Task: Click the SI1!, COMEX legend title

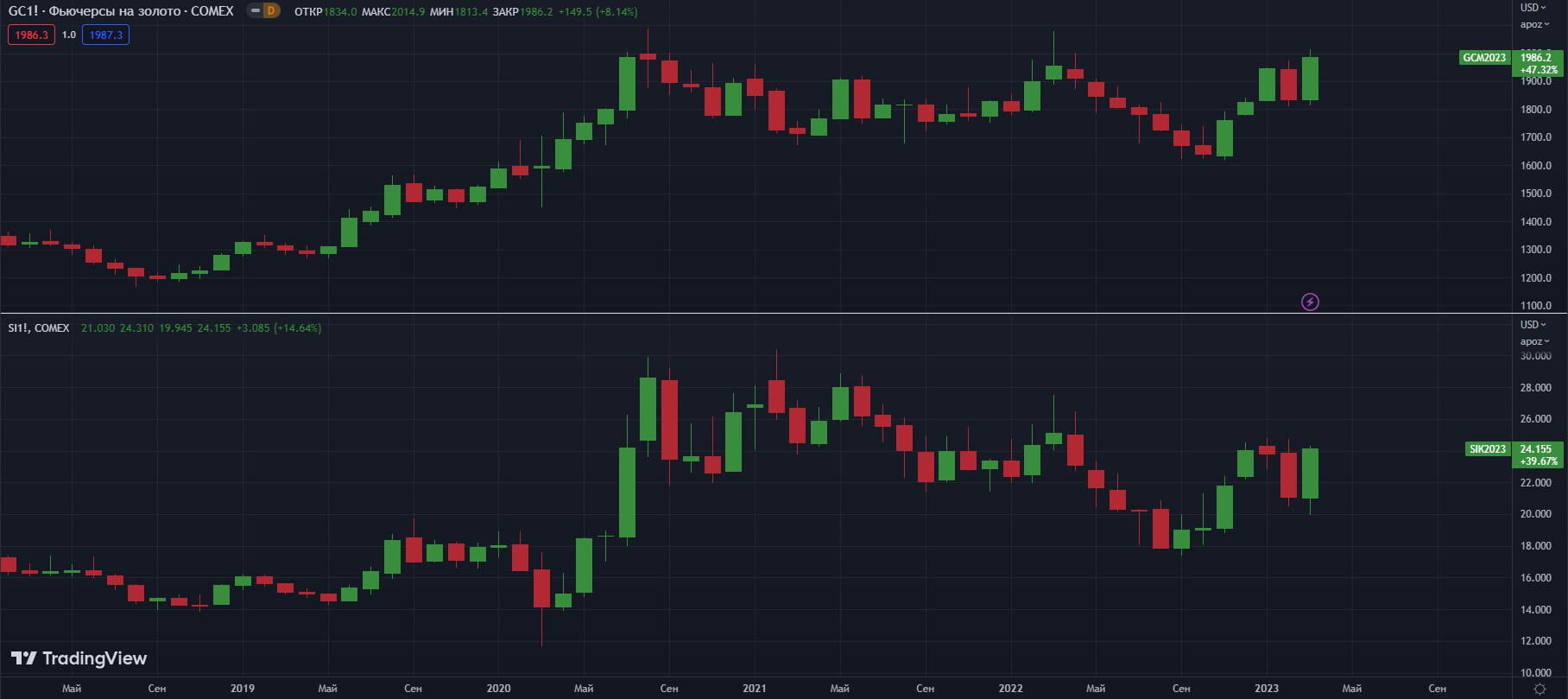Action: [x=39, y=328]
